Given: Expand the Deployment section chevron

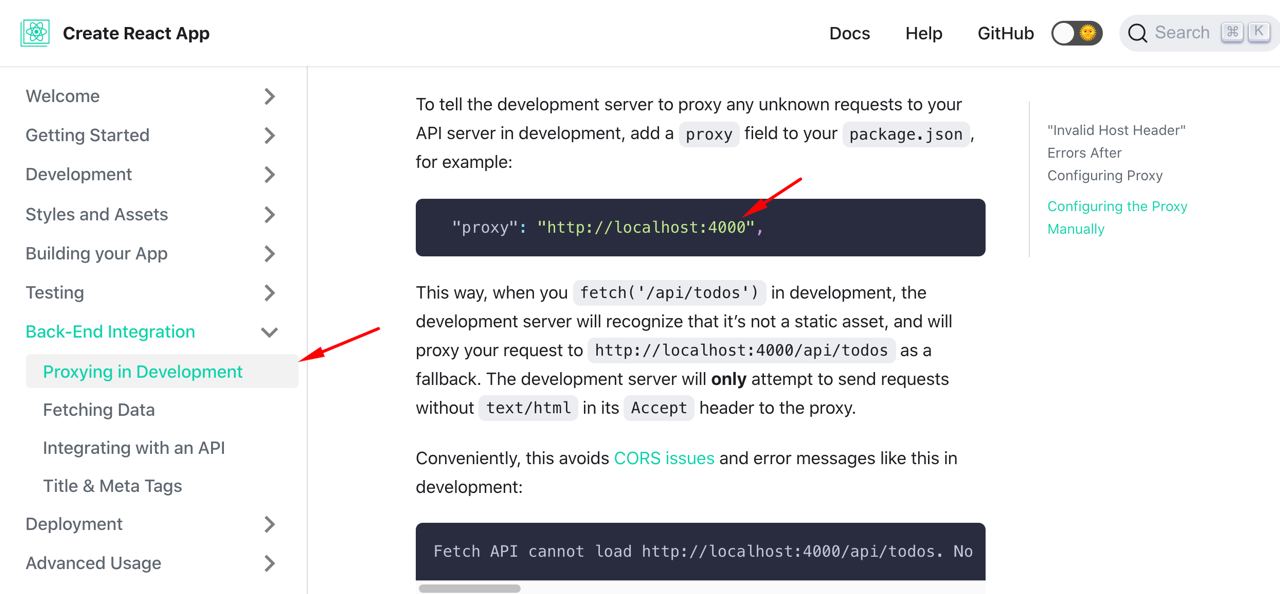Looking at the screenshot, I should (x=269, y=524).
